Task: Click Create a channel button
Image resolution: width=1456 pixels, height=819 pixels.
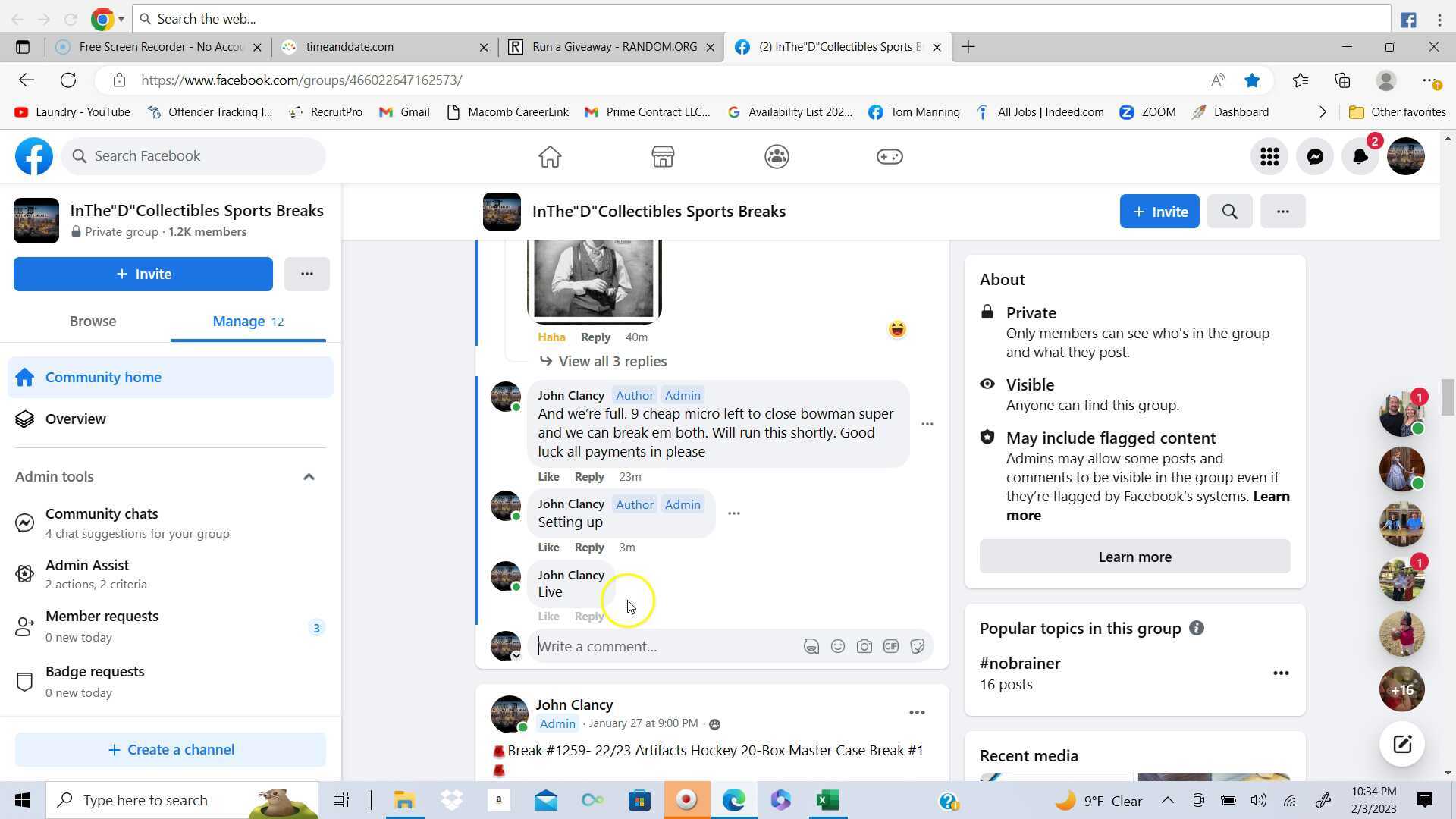Action: pyautogui.click(x=171, y=750)
